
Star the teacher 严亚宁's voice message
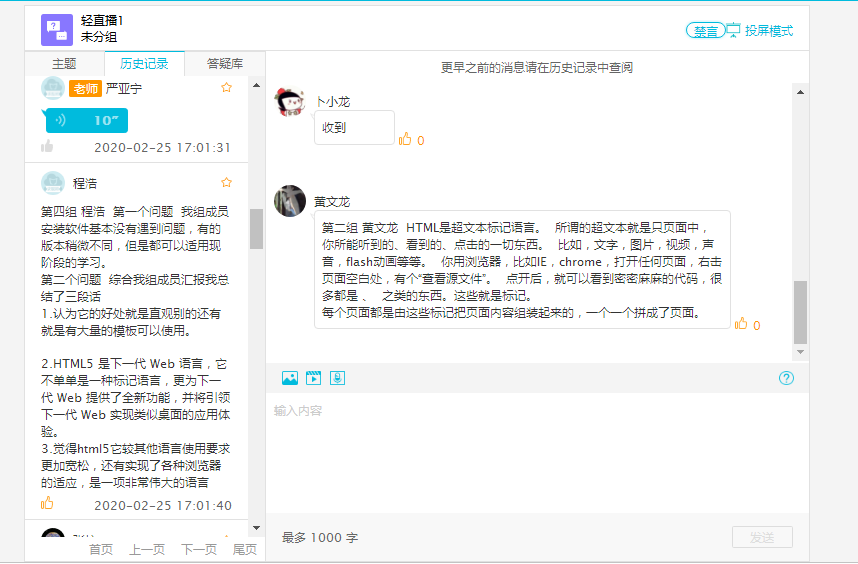point(226,88)
